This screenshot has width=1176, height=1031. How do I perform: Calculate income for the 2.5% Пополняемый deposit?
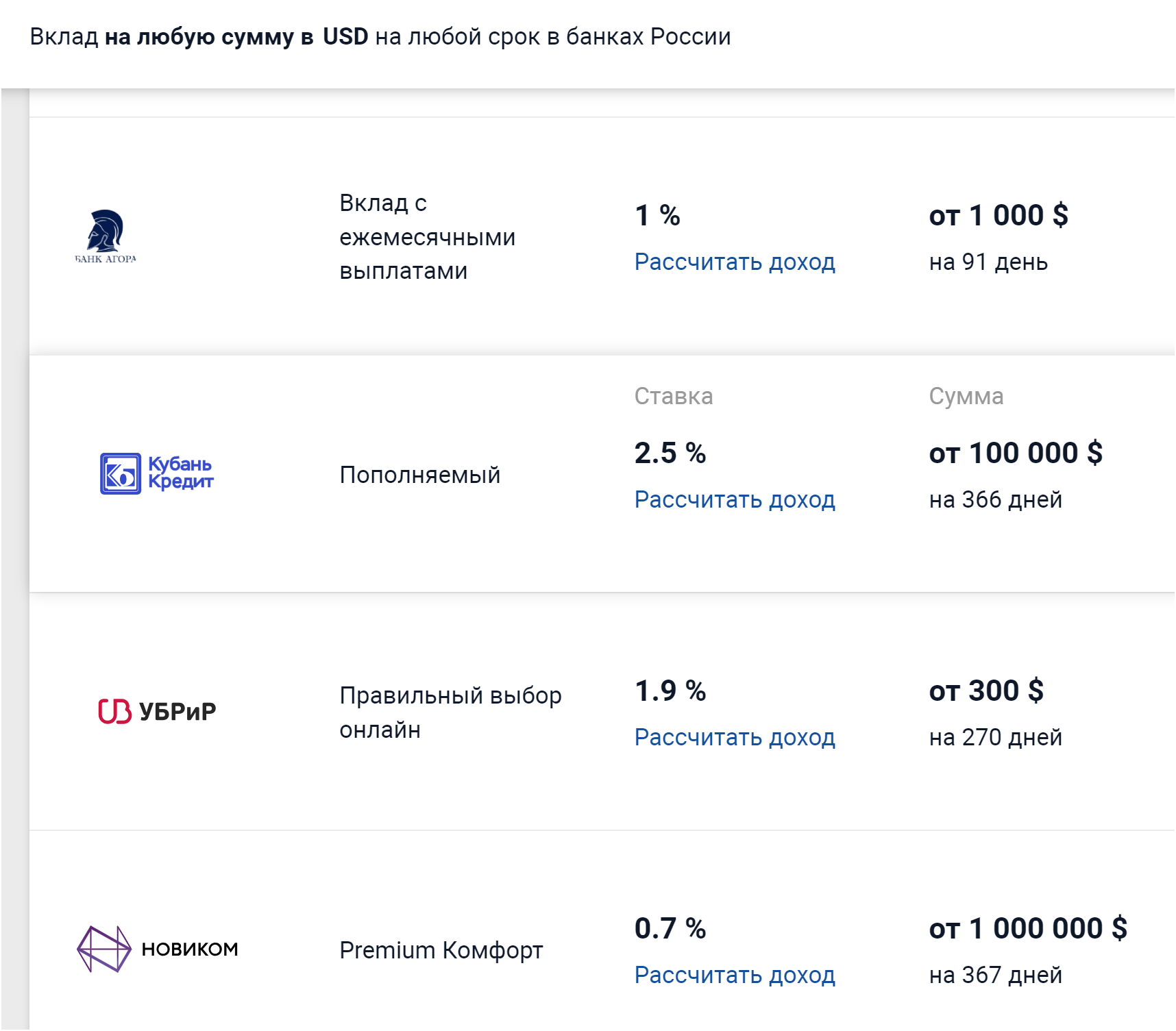735,500
